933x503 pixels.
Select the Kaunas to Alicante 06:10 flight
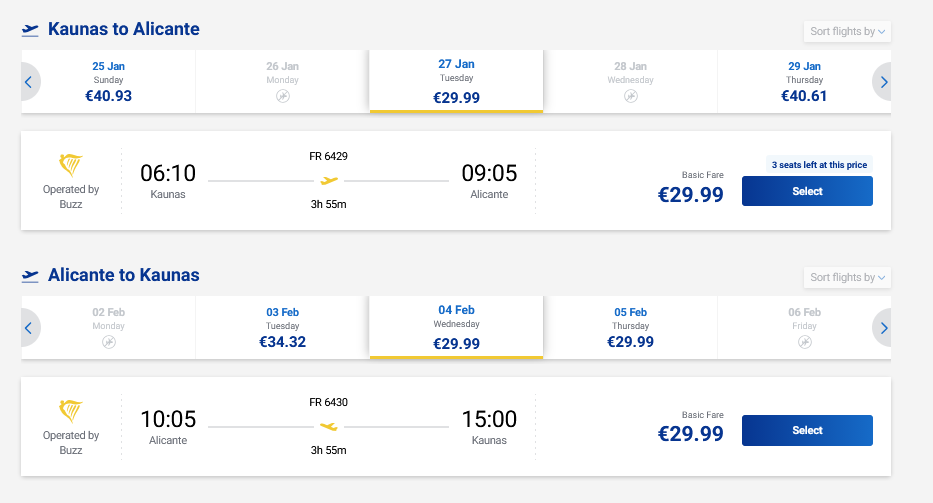[x=807, y=191]
